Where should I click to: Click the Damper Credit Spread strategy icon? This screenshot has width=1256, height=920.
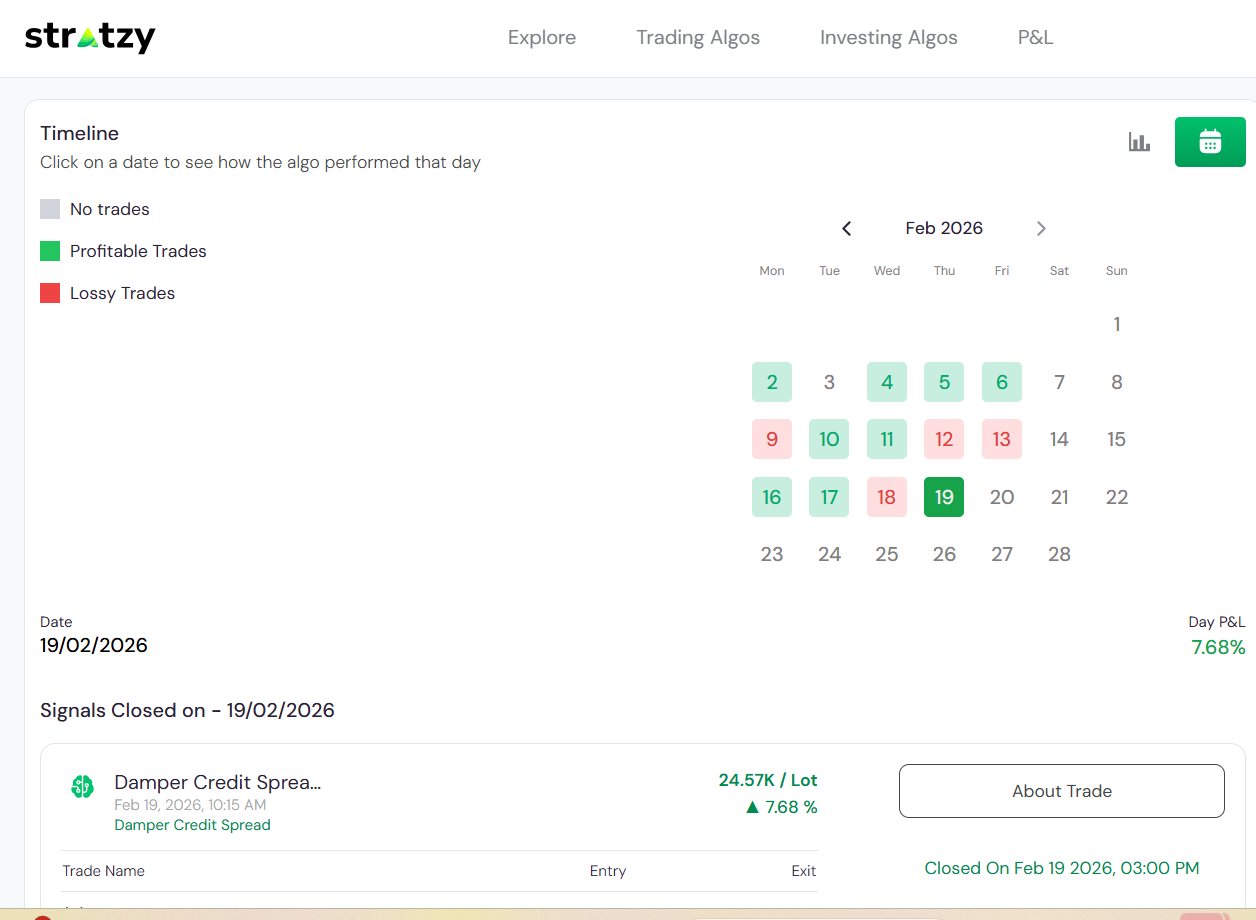pos(82,787)
